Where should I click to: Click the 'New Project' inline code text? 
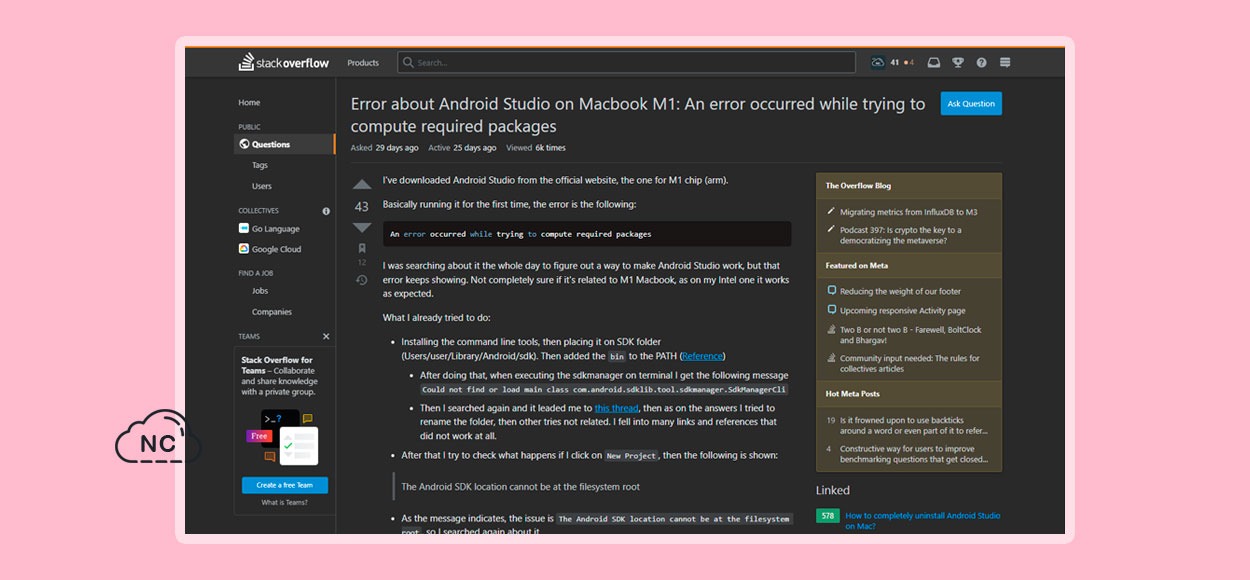point(631,456)
